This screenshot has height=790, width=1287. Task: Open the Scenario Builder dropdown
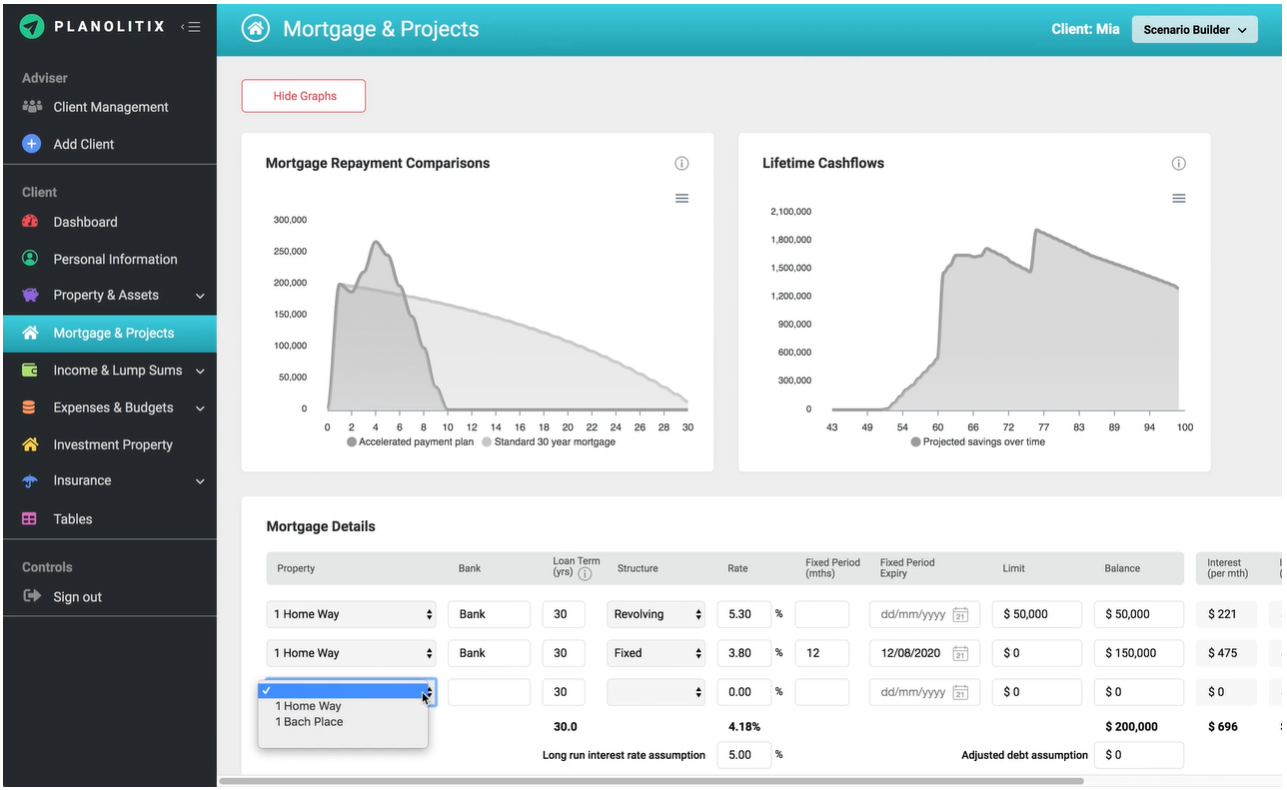pos(1194,30)
